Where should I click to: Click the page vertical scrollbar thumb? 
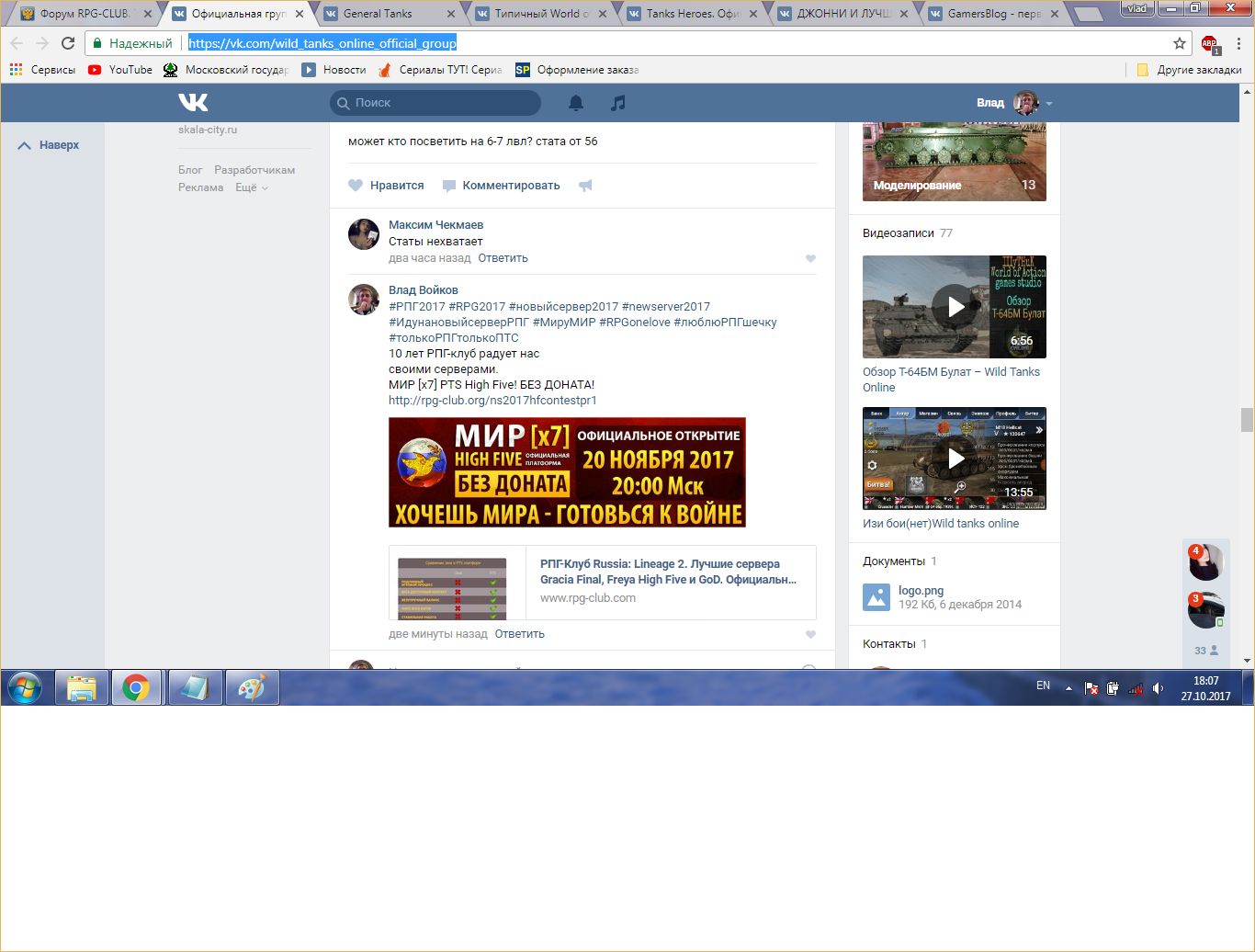pos(1247,419)
